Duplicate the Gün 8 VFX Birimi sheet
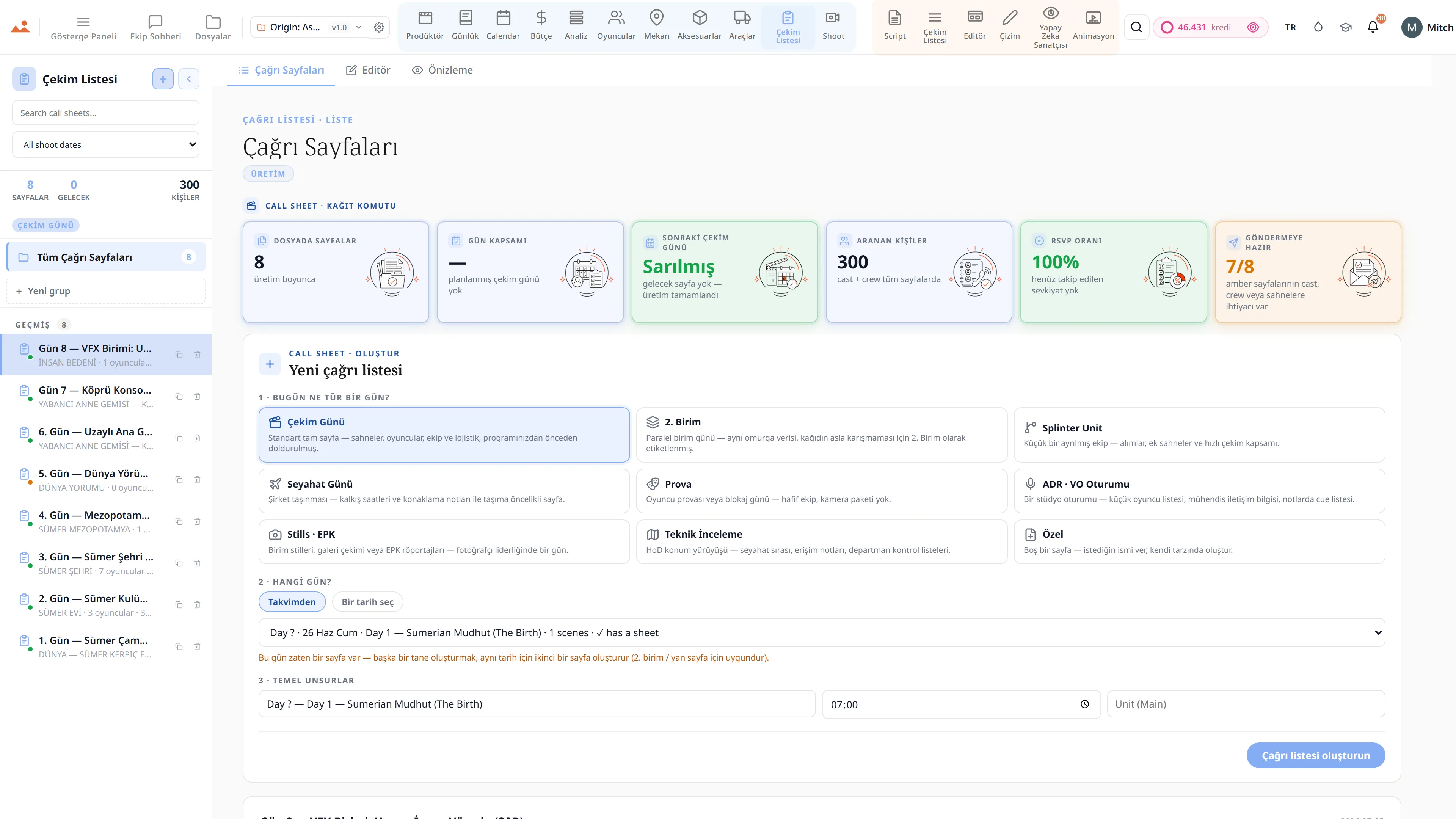The width and height of the screenshot is (1456, 819). tap(179, 355)
